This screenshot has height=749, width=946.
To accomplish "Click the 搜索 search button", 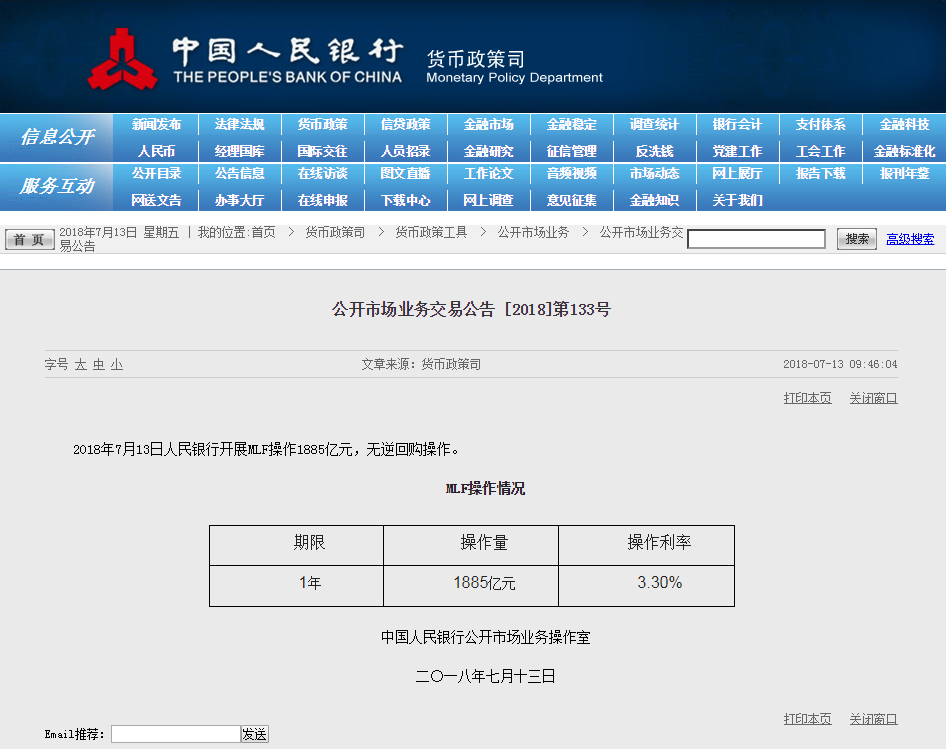I will [856, 239].
